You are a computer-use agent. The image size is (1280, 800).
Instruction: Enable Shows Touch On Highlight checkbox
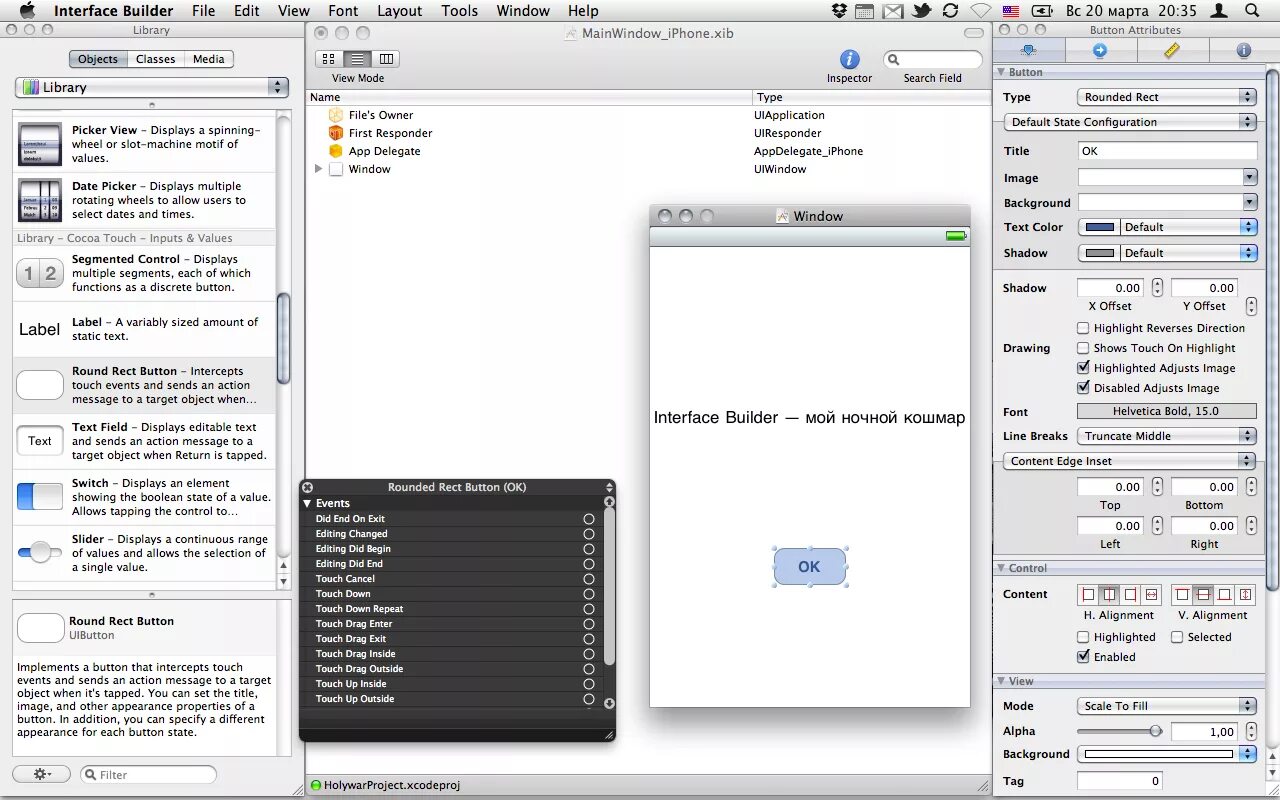pyautogui.click(x=1083, y=348)
